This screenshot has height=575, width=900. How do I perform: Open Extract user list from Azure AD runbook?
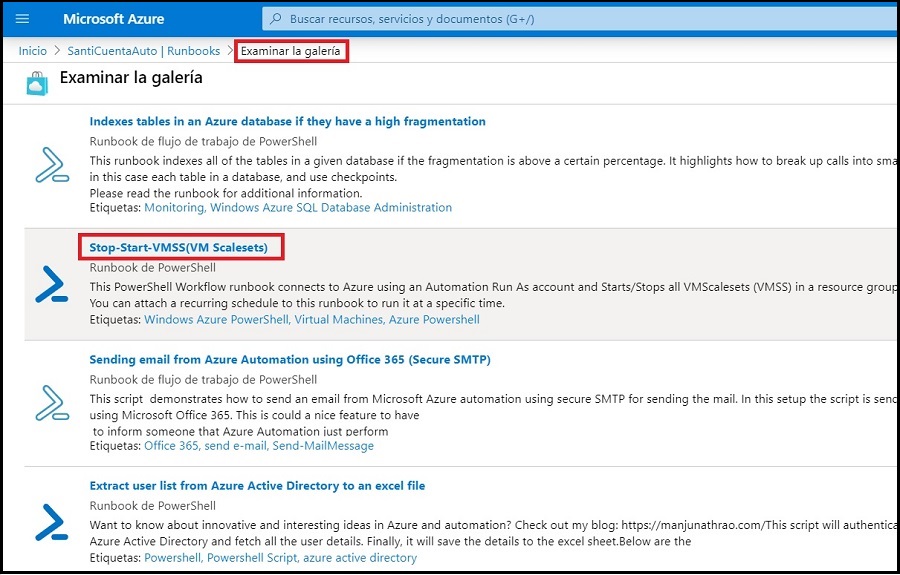(x=257, y=485)
